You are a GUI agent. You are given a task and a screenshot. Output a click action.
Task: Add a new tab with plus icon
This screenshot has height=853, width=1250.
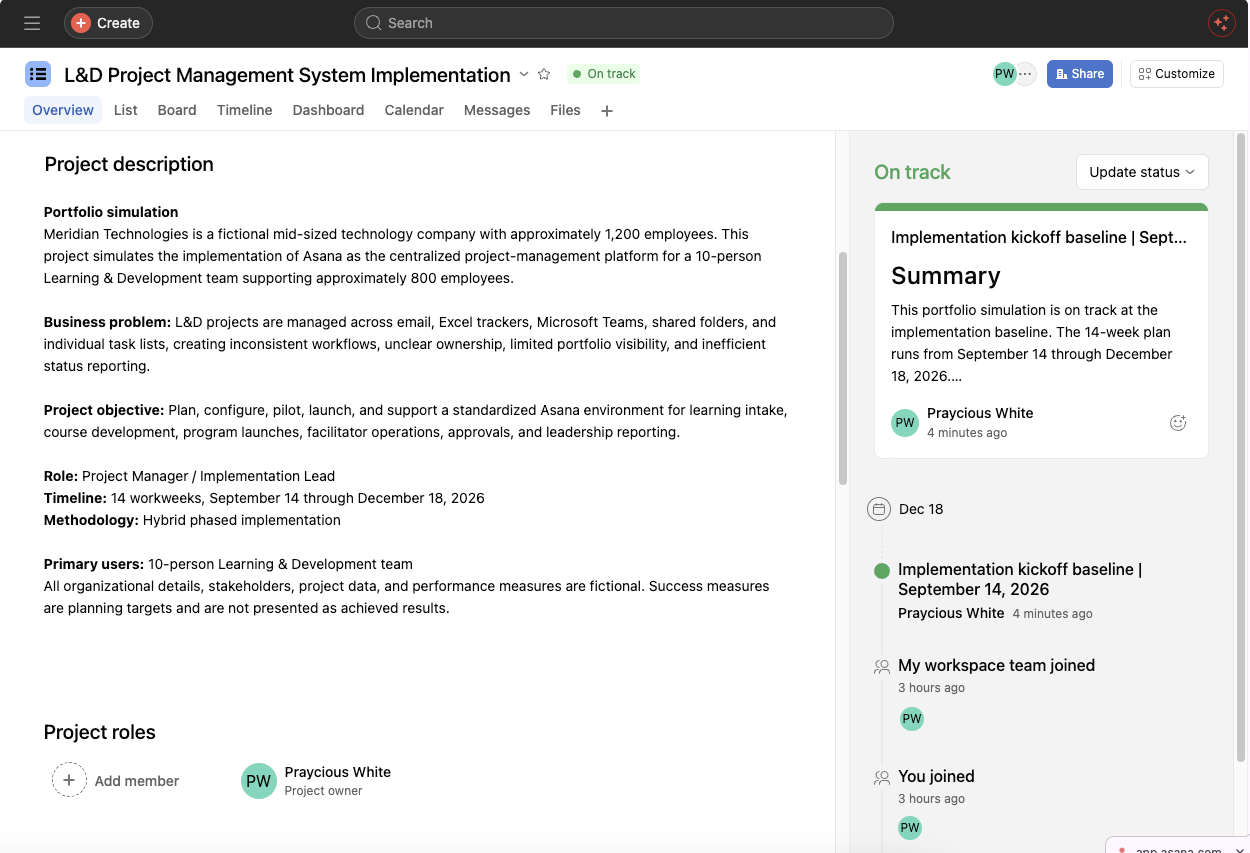607,111
